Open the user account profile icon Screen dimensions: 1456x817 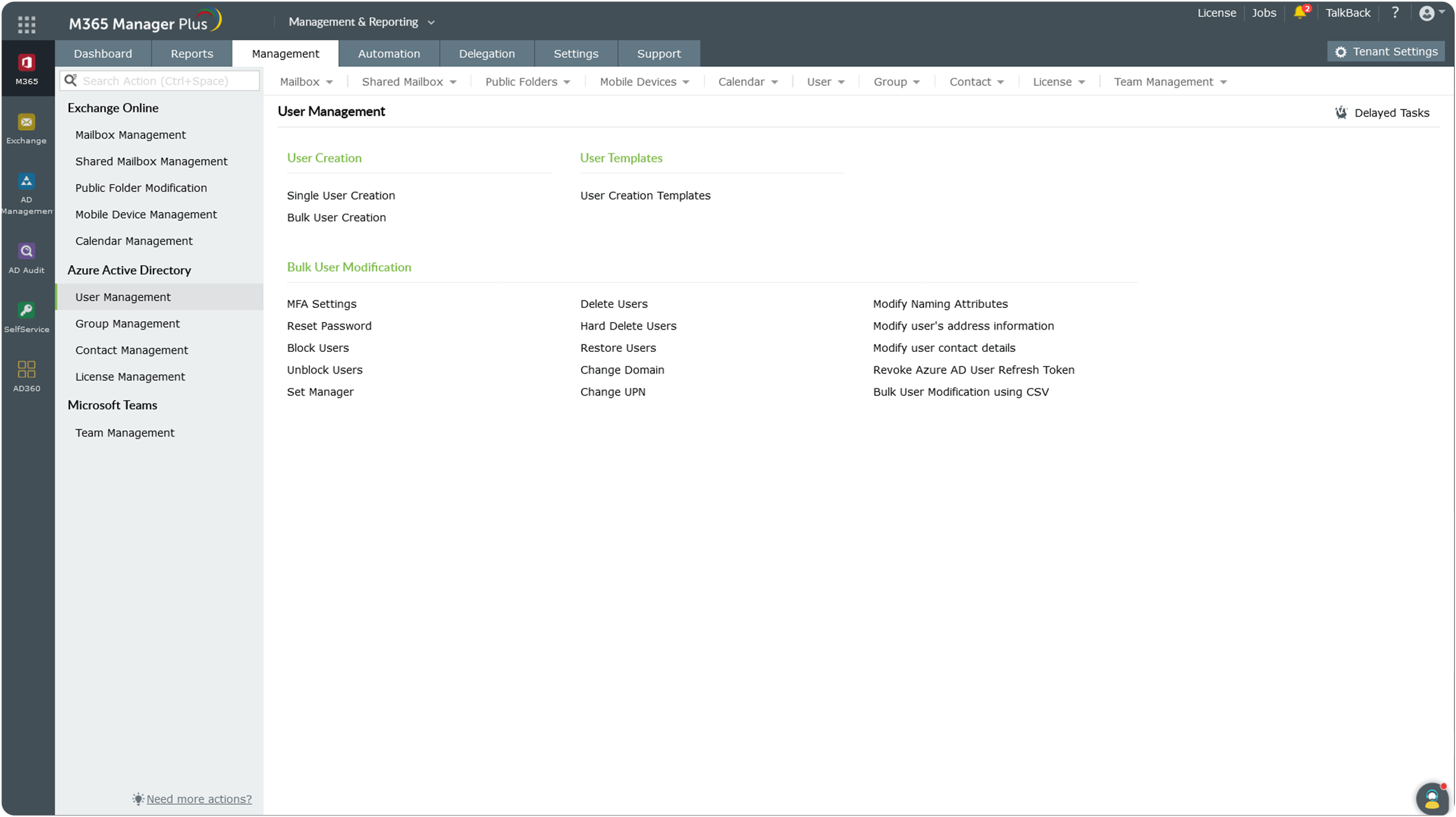[x=1427, y=13]
